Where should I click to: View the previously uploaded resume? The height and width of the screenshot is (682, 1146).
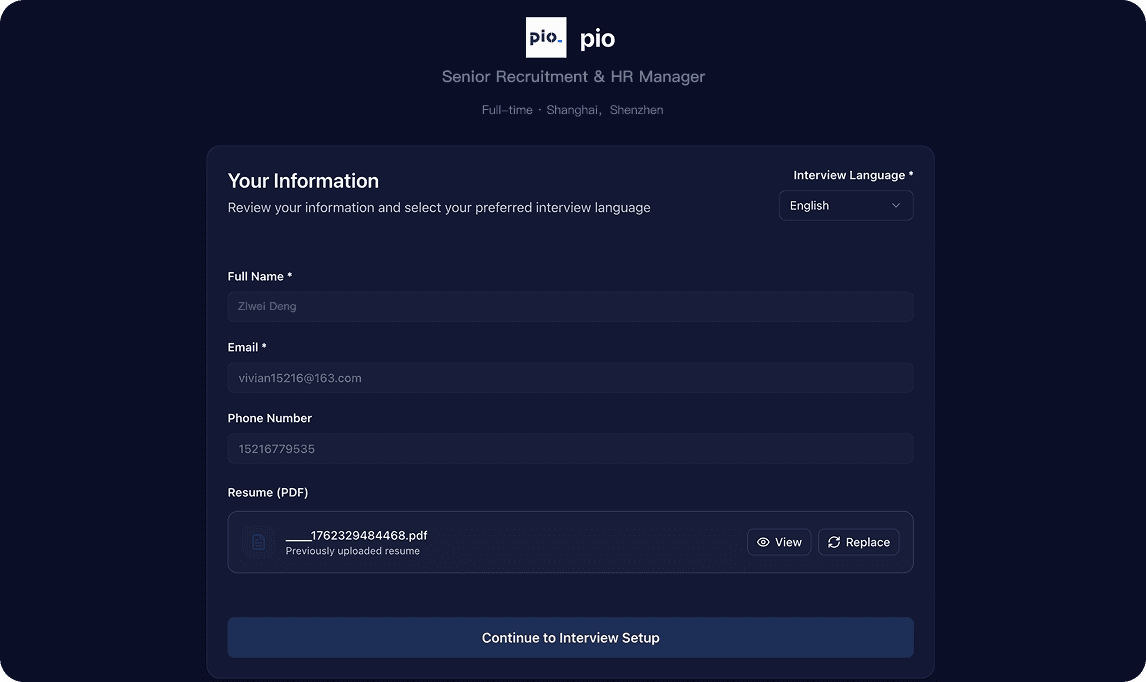pyautogui.click(x=779, y=542)
